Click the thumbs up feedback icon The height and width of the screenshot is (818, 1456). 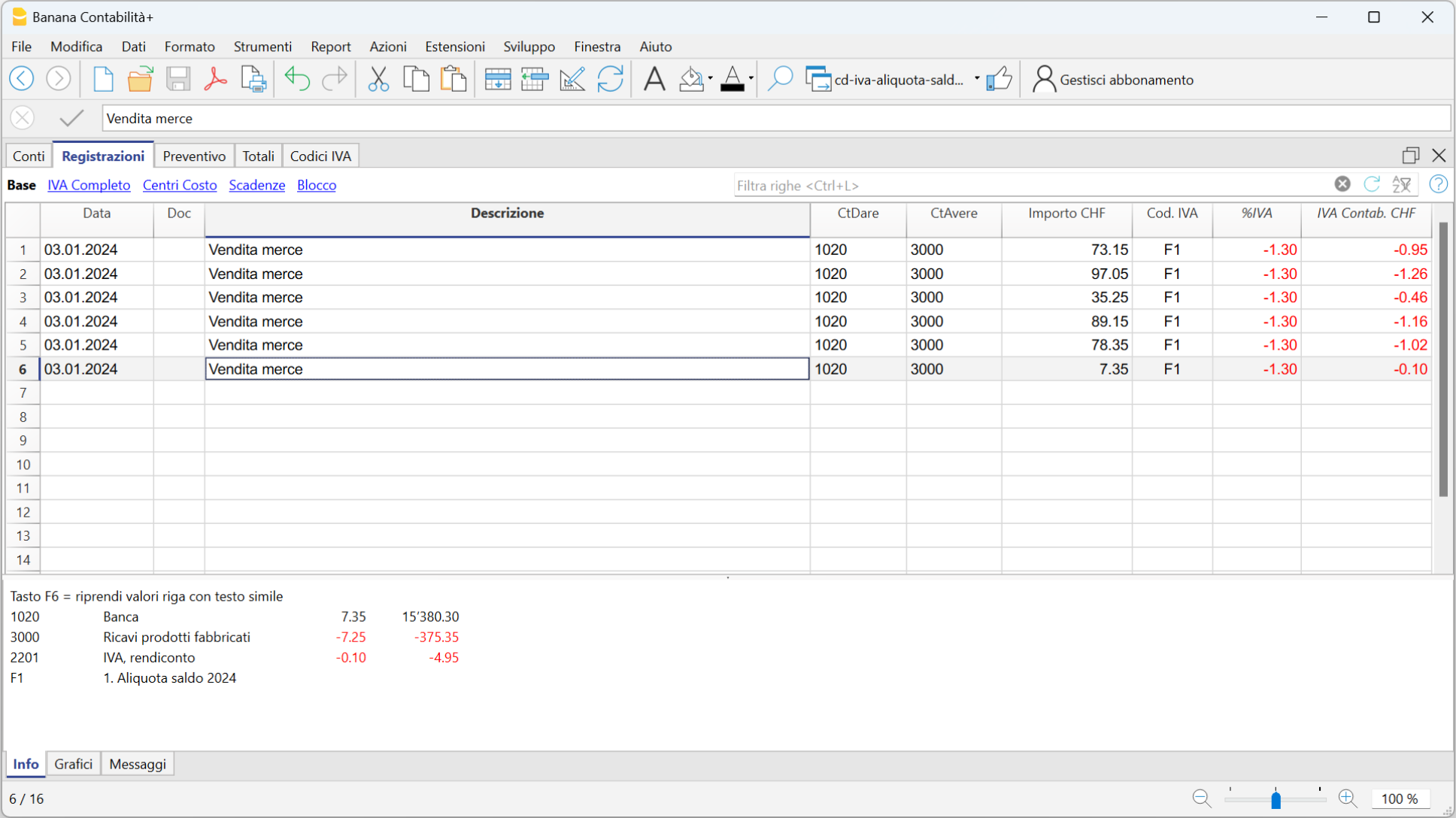tap(999, 79)
